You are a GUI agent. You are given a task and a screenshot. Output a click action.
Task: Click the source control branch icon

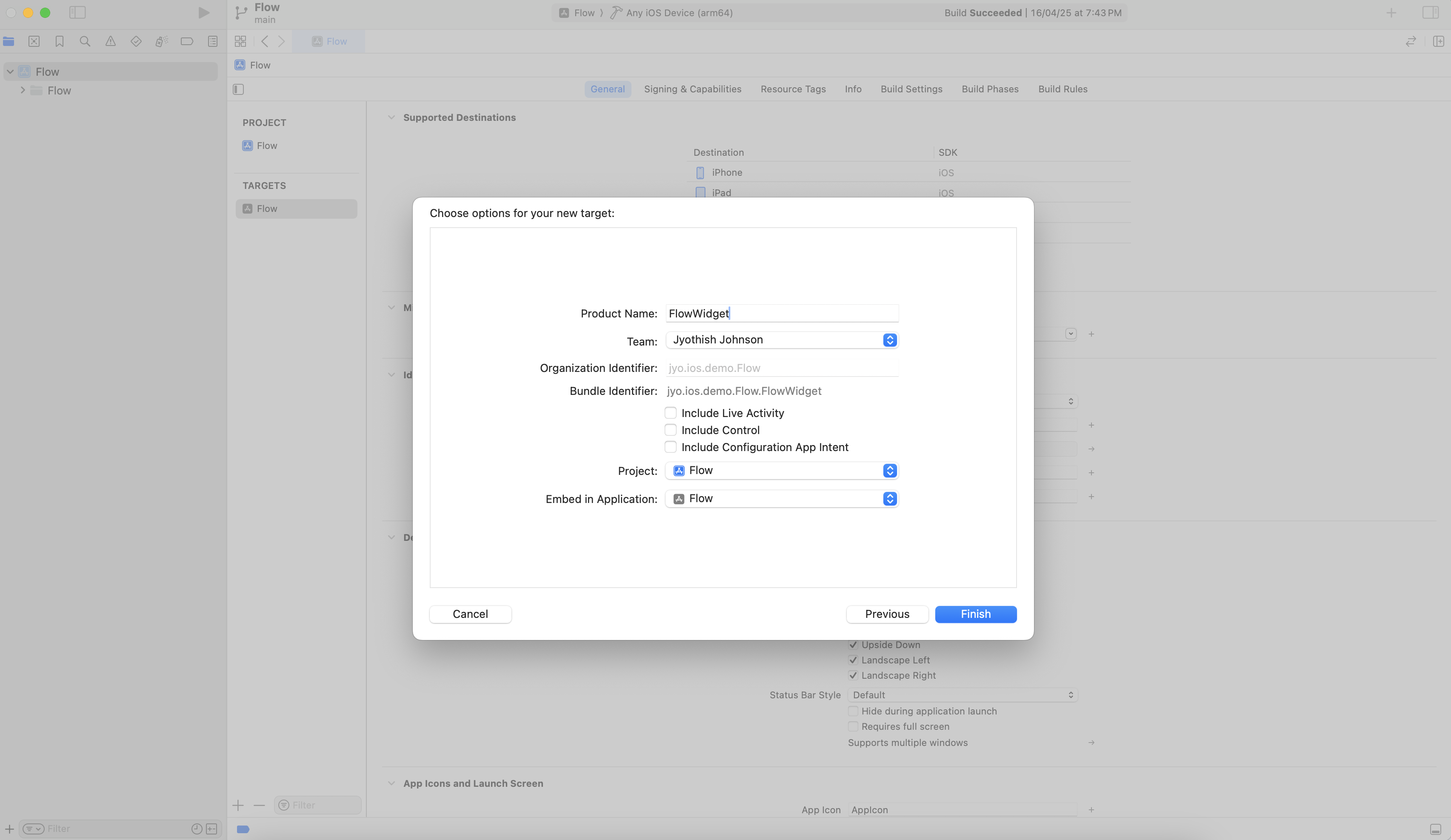[x=241, y=13]
